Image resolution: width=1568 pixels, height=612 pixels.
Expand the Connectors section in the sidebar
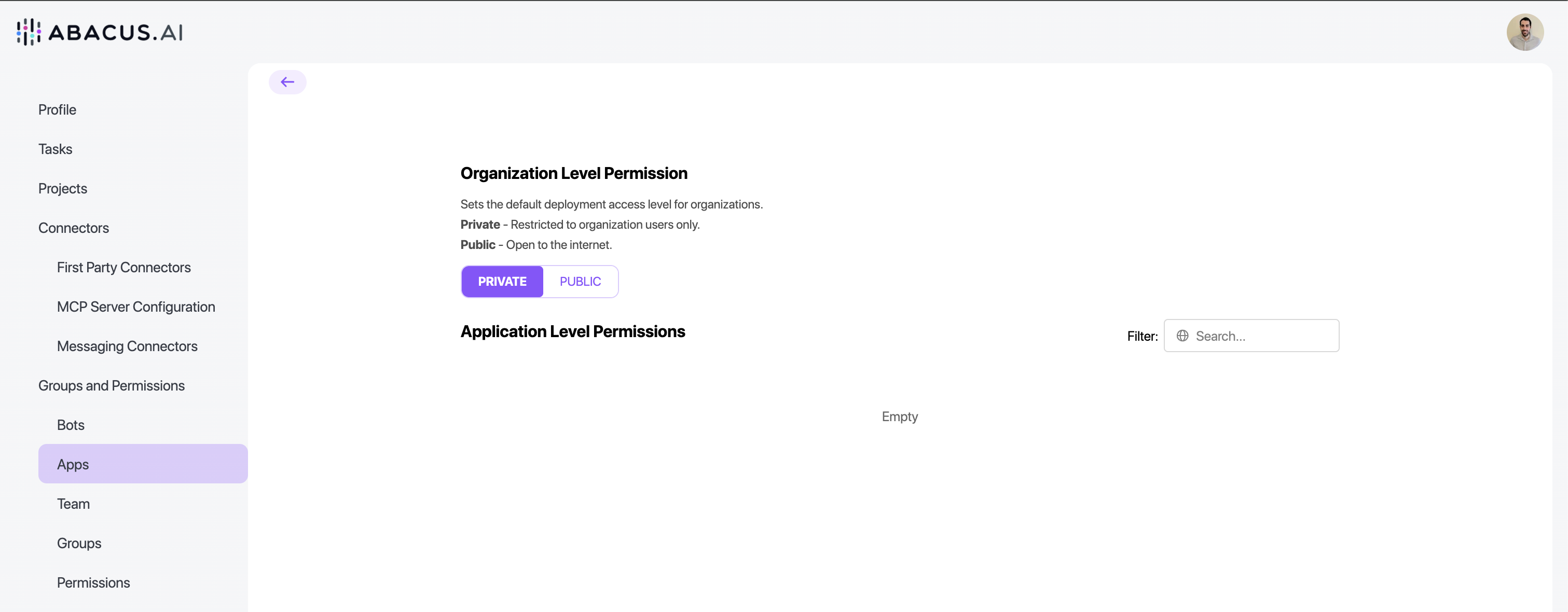[x=73, y=228]
